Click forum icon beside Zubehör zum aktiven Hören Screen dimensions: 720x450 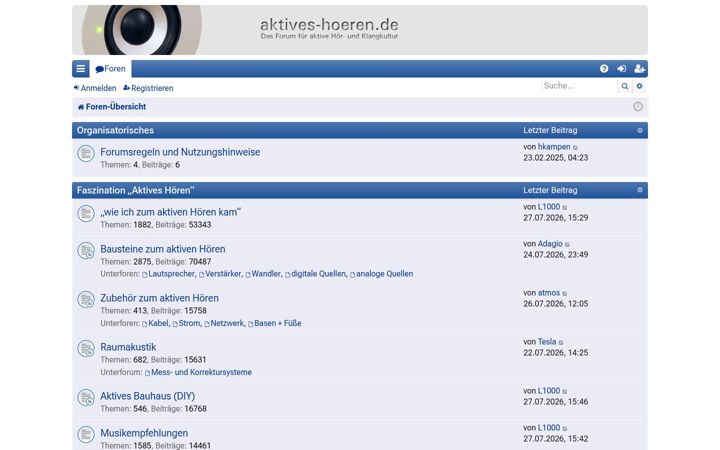[x=86, y=300]
